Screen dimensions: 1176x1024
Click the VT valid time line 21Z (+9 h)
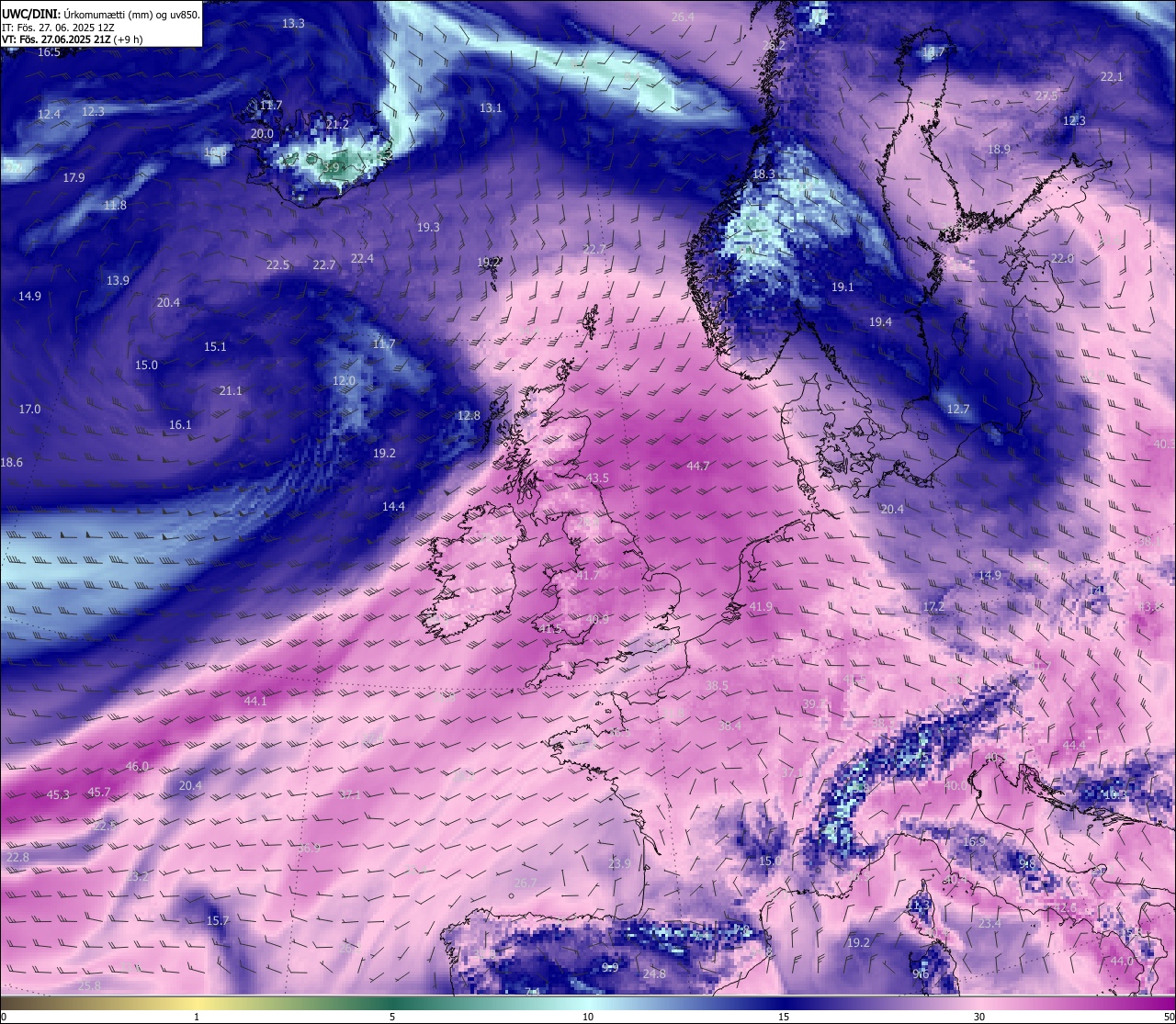(72, 39)
